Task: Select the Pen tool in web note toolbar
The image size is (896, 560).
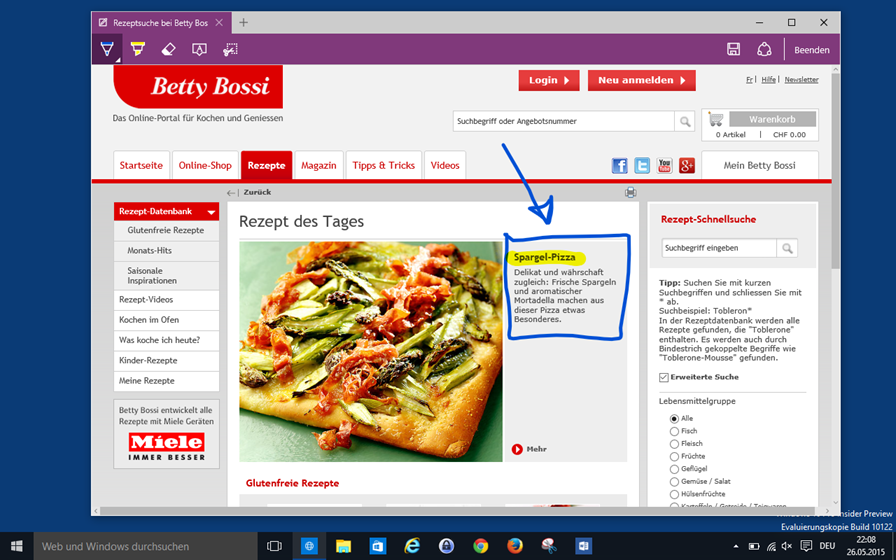Action: [107, 49]
